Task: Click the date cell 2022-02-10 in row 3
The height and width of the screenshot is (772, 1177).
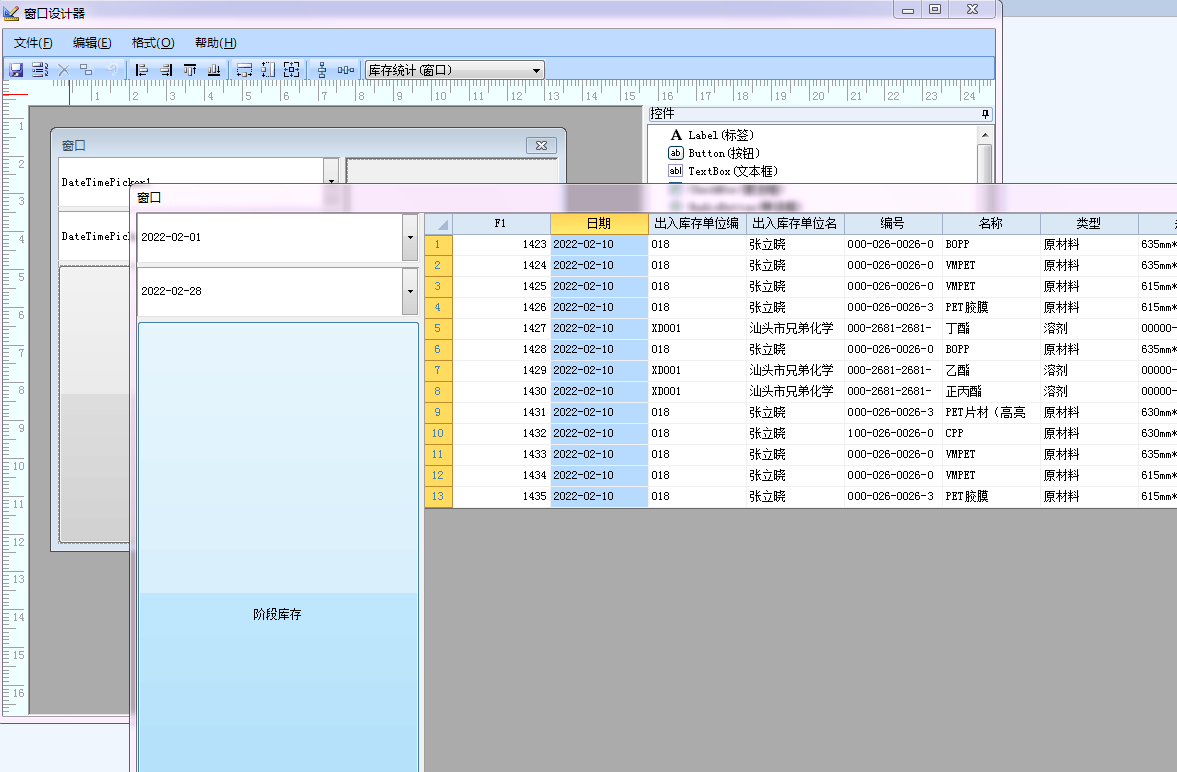Action: click(x=599, y=287)
